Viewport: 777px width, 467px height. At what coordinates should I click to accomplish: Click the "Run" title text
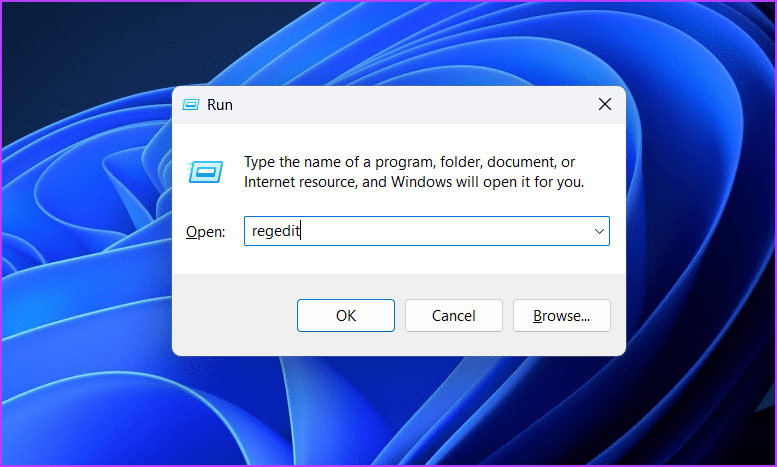pos(220,105)
